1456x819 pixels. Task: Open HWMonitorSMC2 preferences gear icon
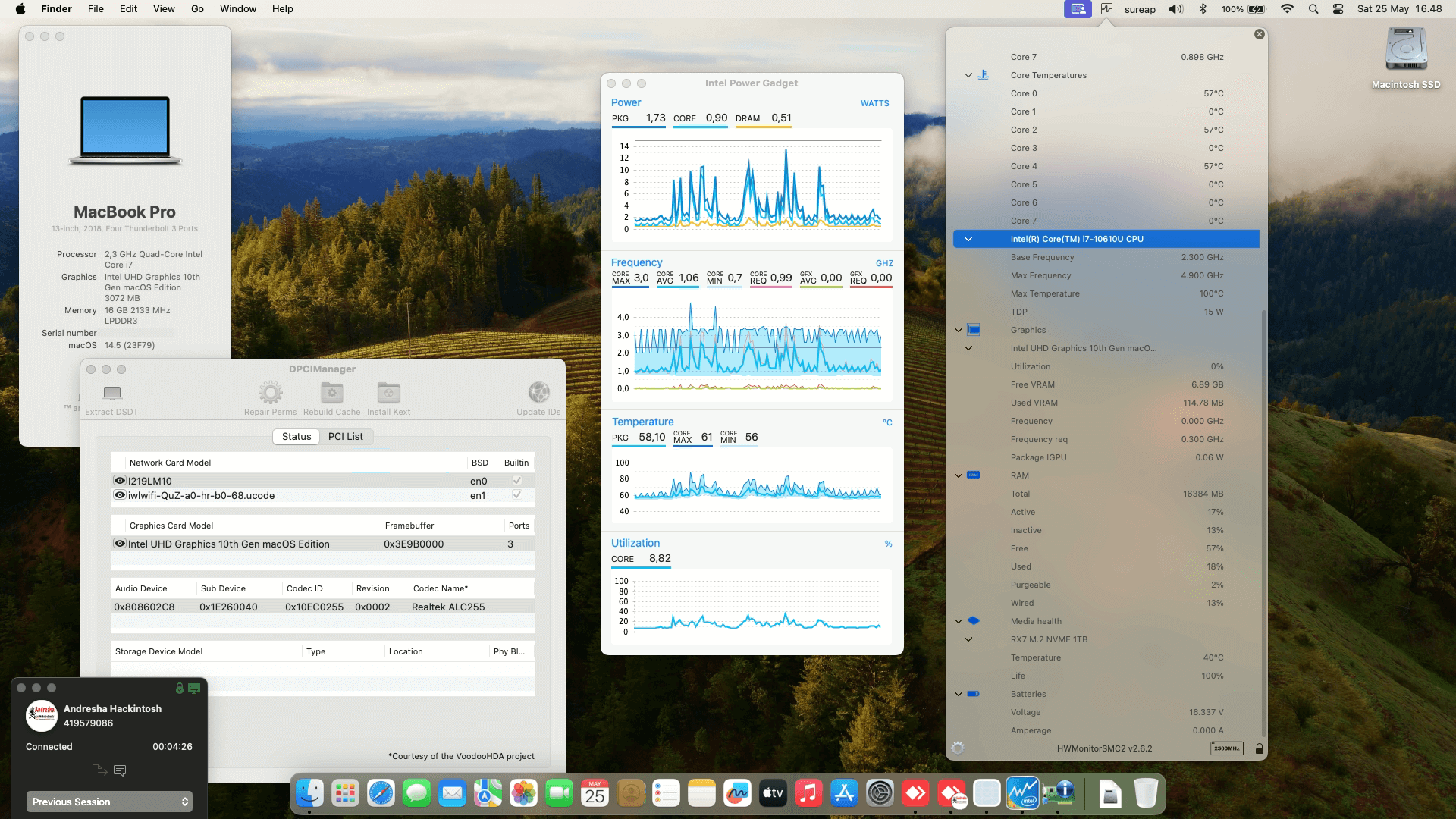[x=958, y=748]
